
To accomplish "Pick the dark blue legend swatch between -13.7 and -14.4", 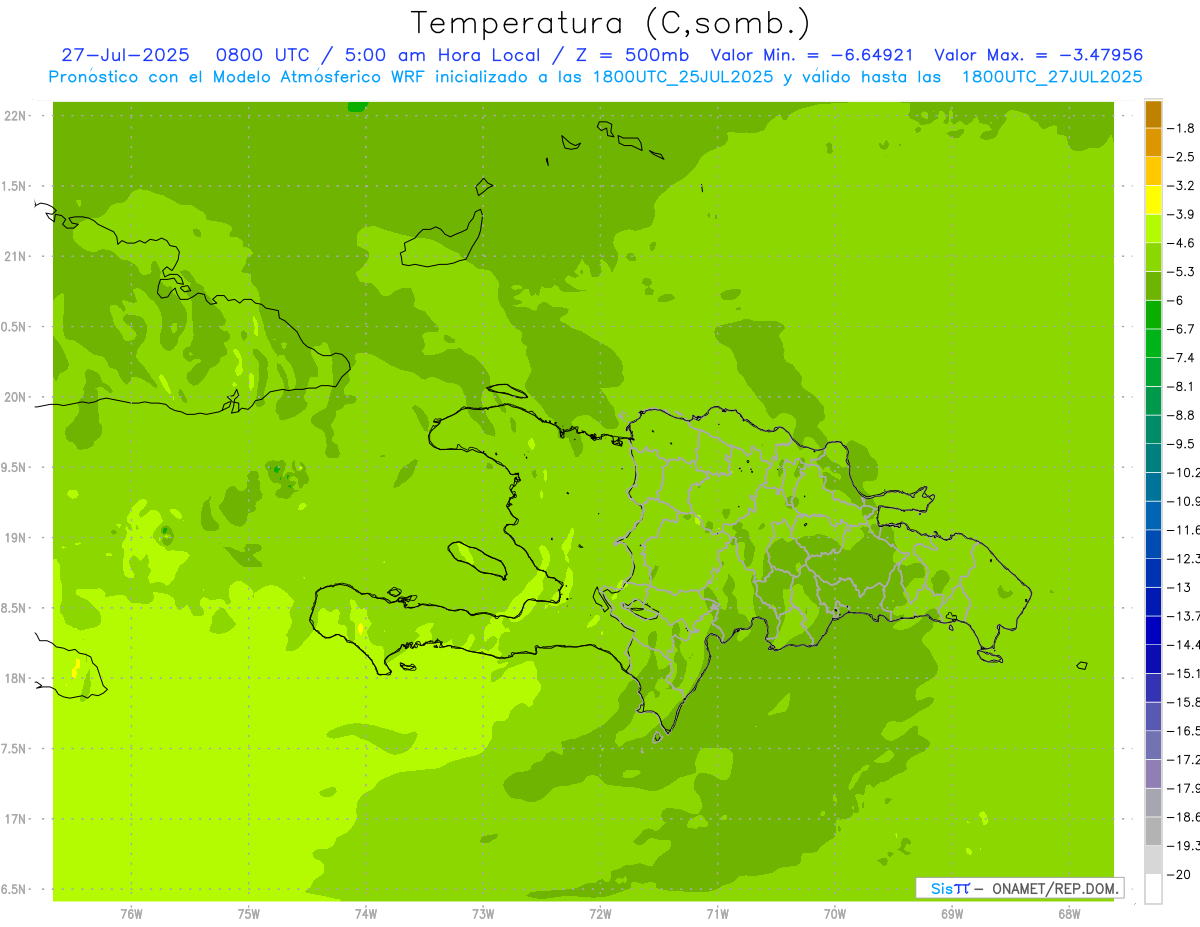I will coord(1153,631).
